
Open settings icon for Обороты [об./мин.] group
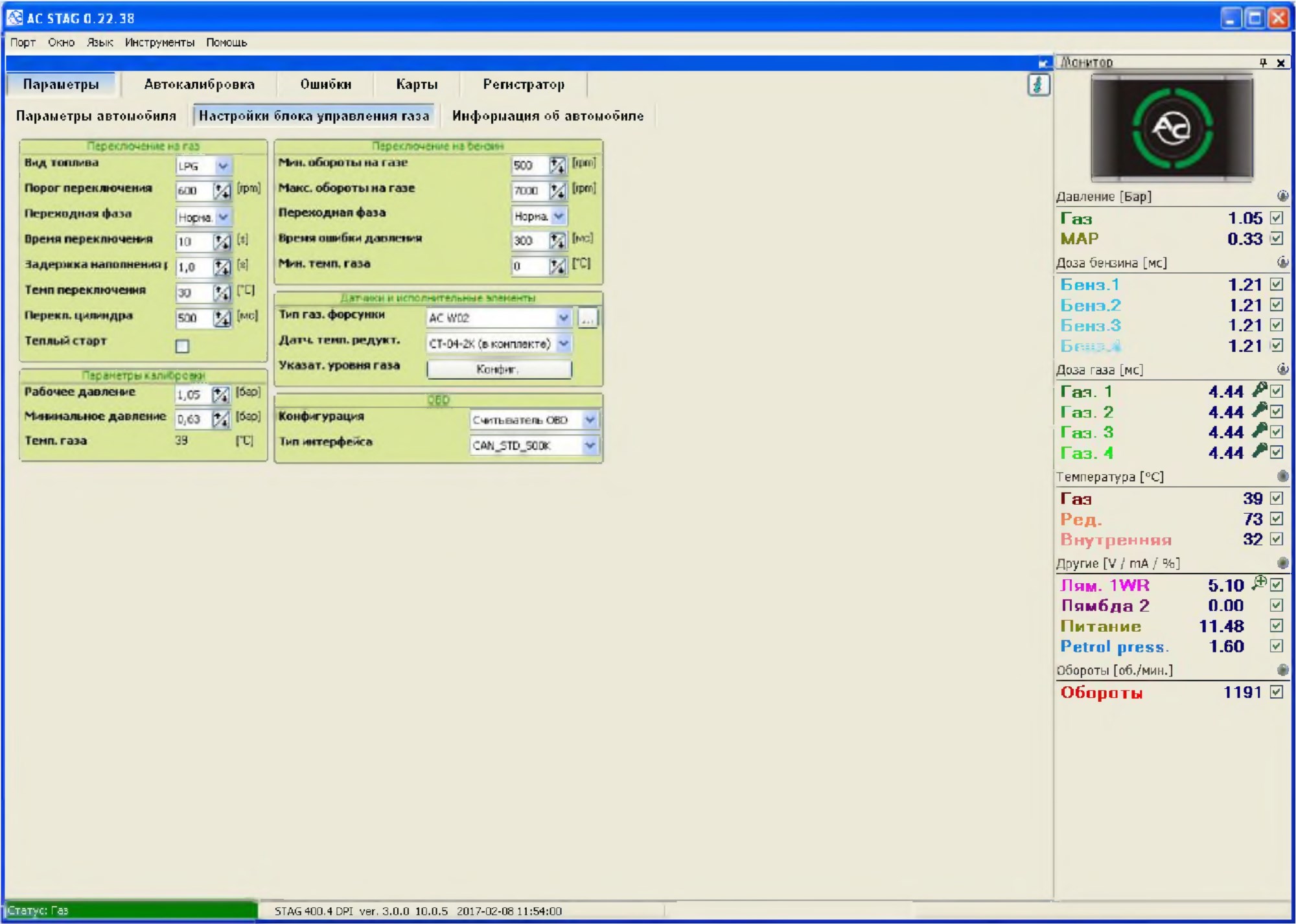pos(1282,669)
